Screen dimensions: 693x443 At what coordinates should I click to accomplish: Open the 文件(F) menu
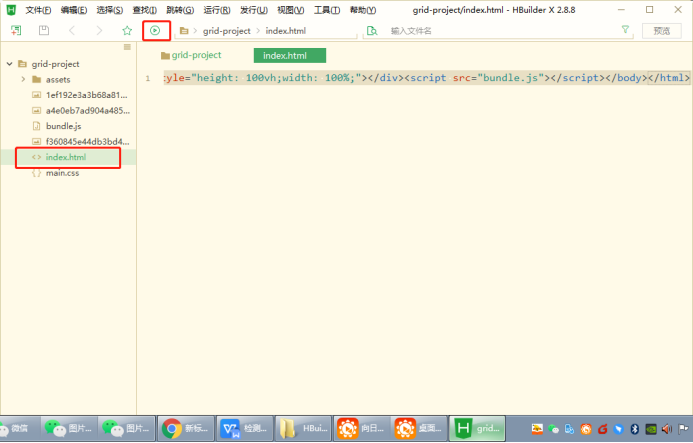point(38,10)
